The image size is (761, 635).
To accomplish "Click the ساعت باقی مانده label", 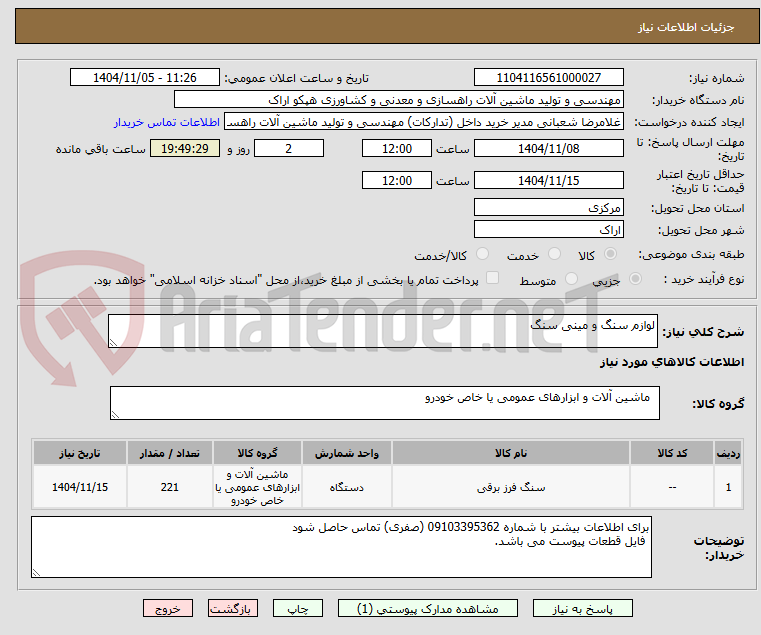I will (100, 149).
